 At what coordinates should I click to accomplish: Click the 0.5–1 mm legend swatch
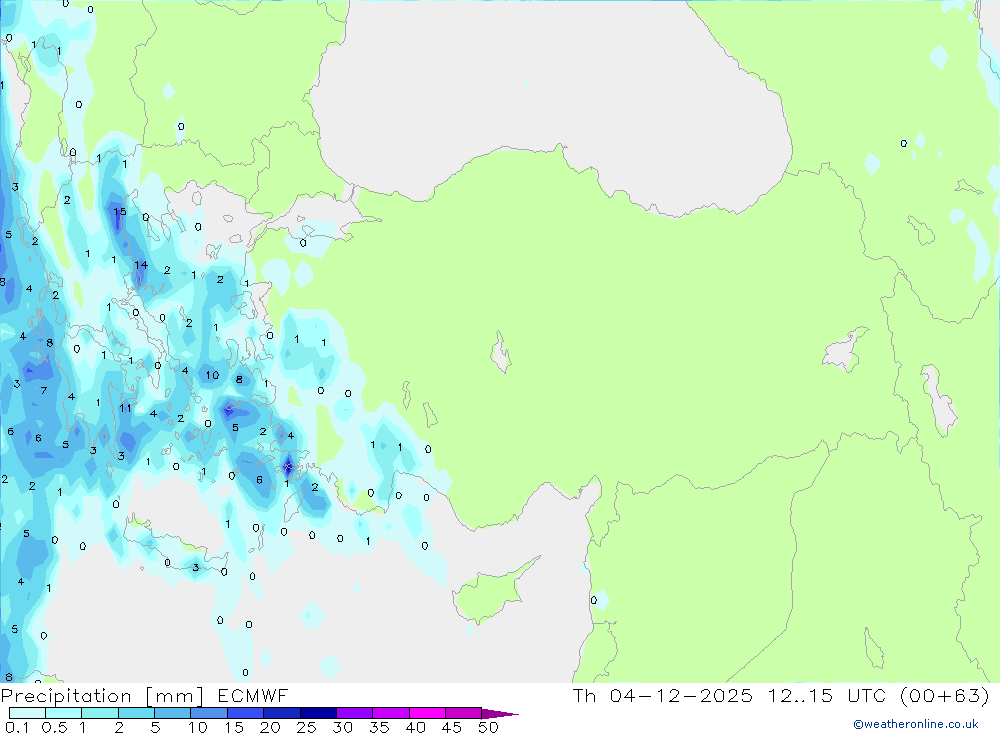click(64, 713)
